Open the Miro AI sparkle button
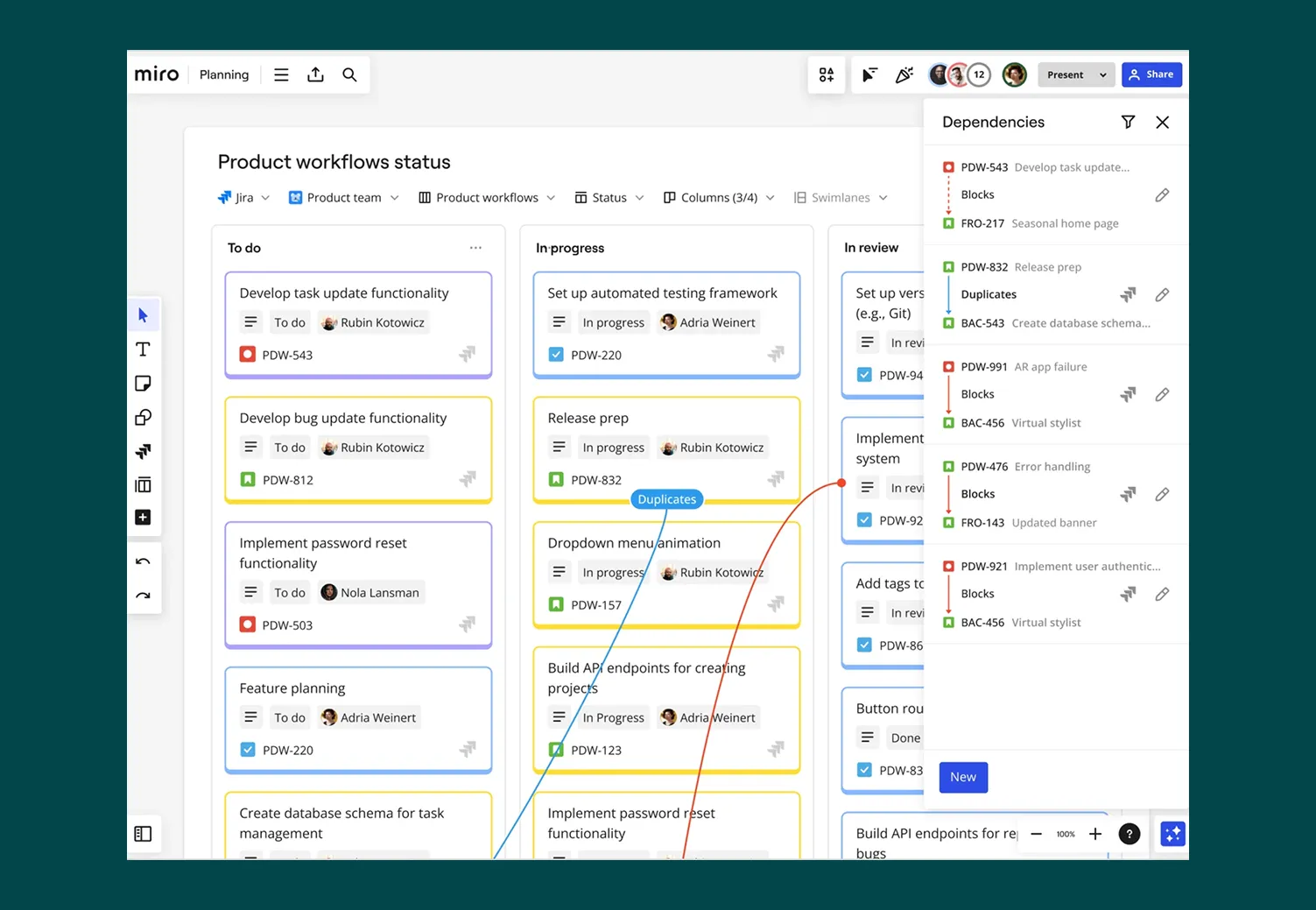This screenshot has width=1316, height=910. pyautogui.click(x=1172, y=834)
